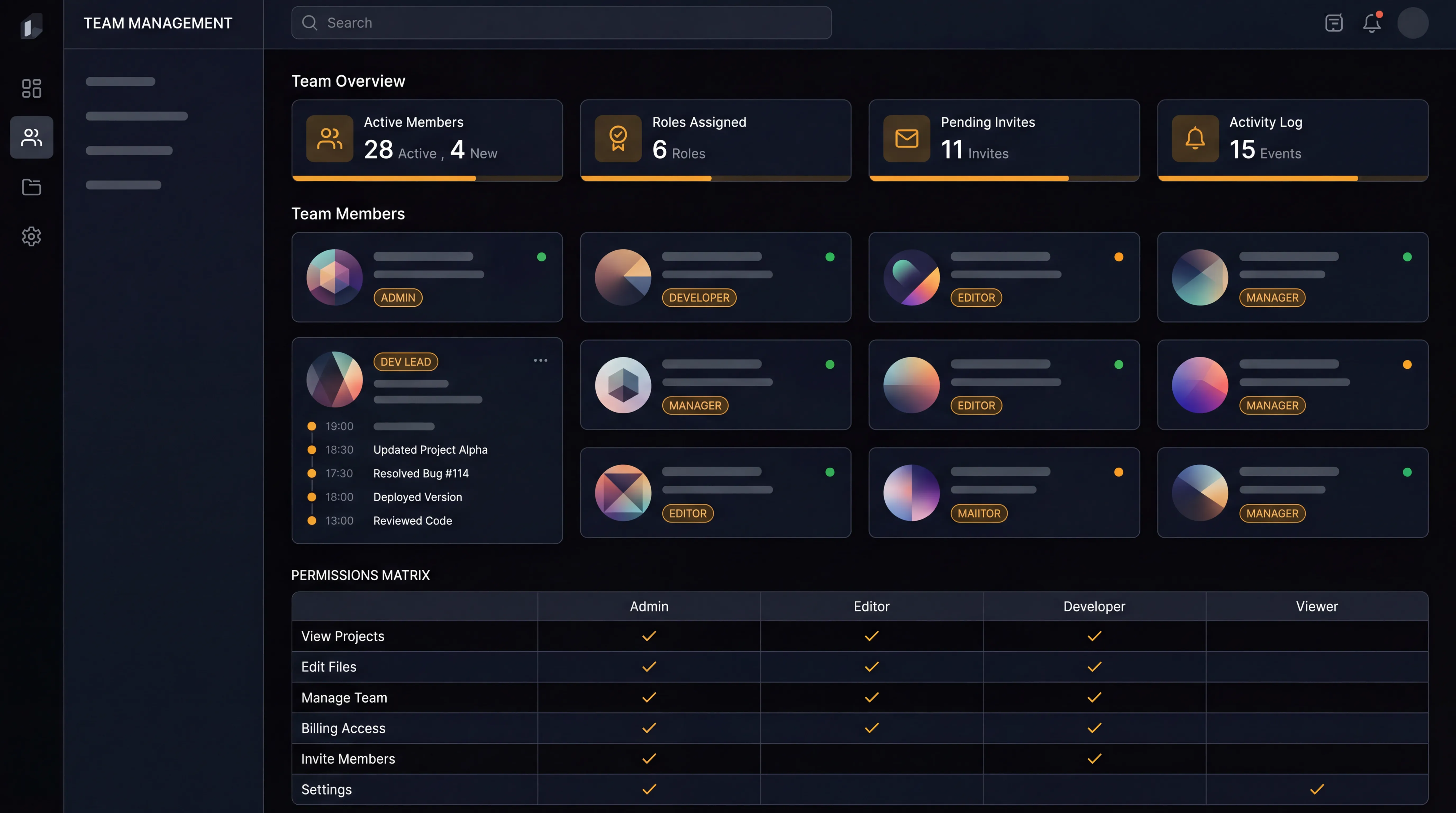Open the three-dot menu on the DEV LEAD card

pos(540,360)
